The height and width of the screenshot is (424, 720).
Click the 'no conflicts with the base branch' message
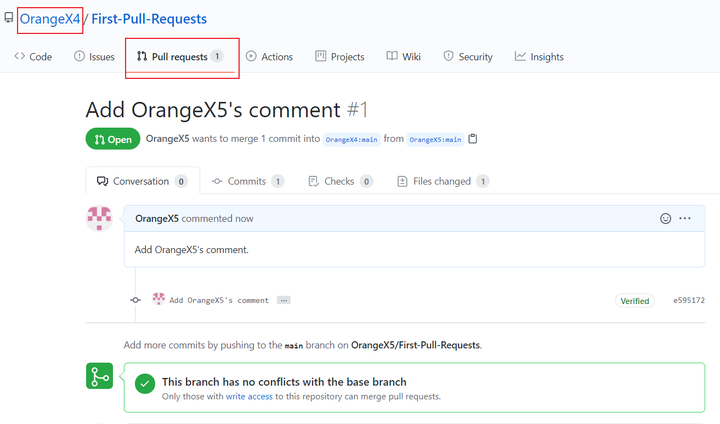click(284, 382)
